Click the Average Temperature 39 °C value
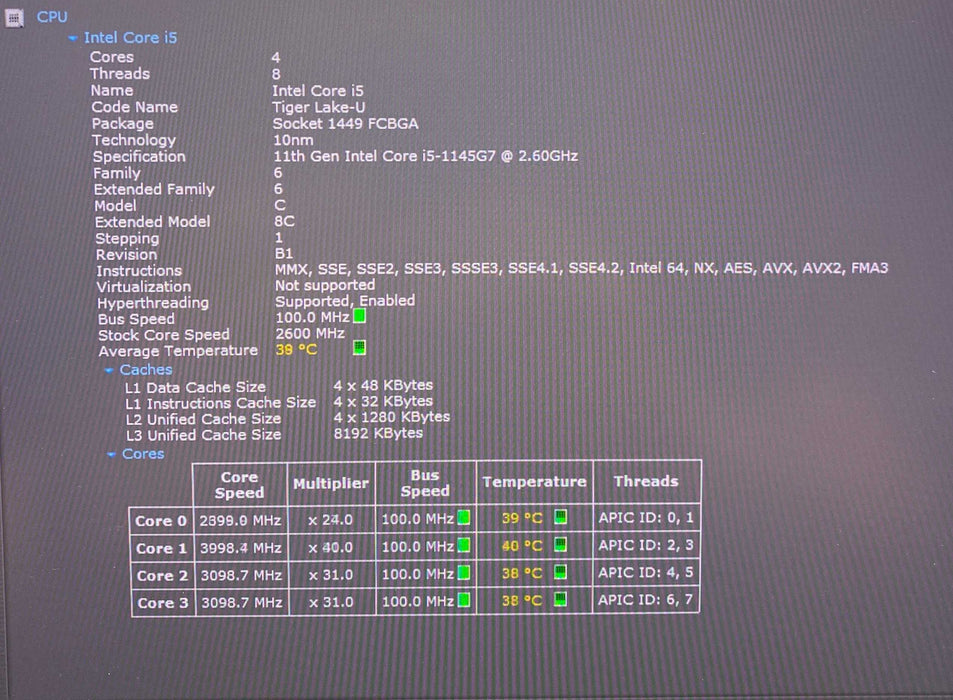This screenshot has height=700, width=953. pyautogui.click(x=297, y=350)
